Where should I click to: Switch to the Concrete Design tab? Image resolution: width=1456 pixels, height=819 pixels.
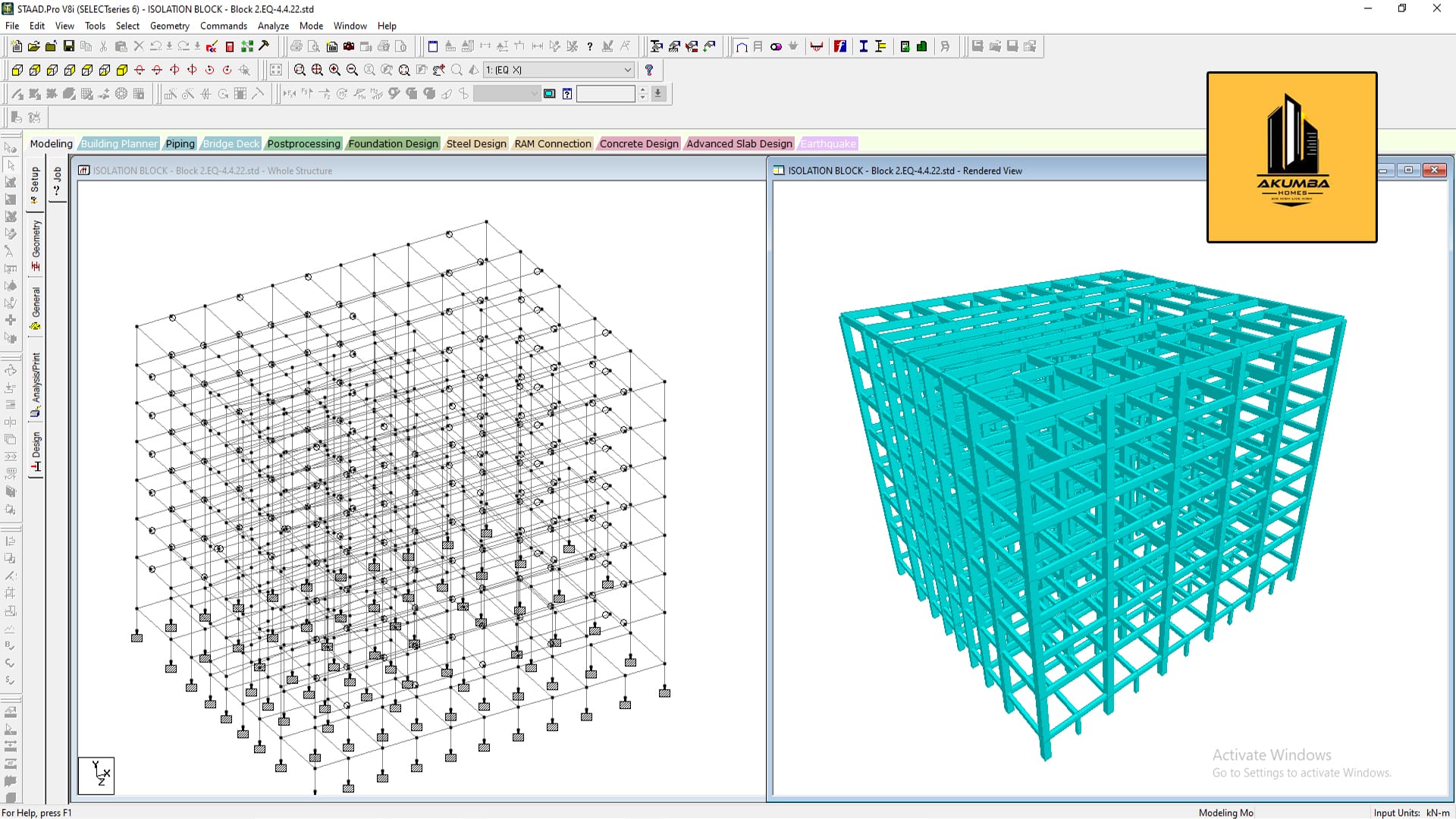[639, 144]
